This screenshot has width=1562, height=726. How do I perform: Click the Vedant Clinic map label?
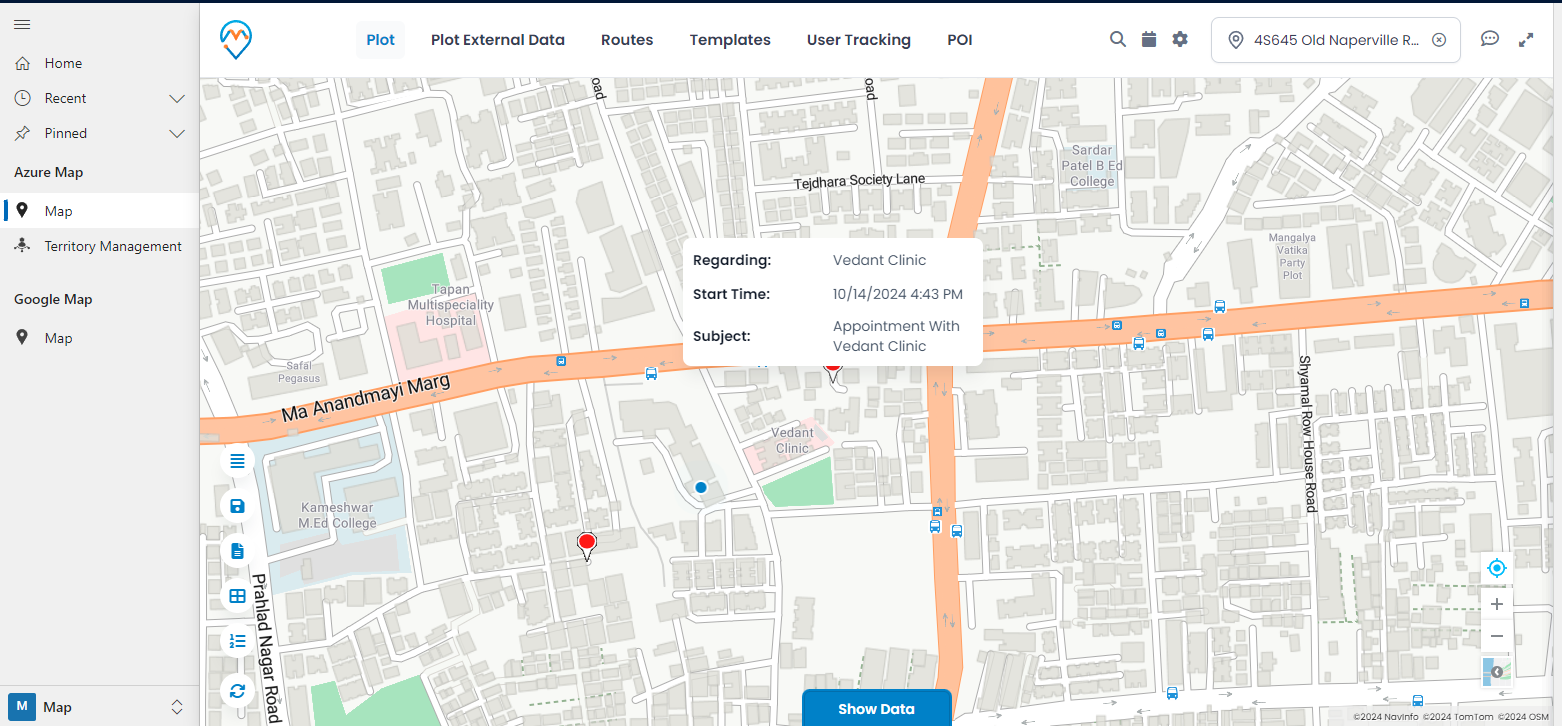click(x=792, y=441)
